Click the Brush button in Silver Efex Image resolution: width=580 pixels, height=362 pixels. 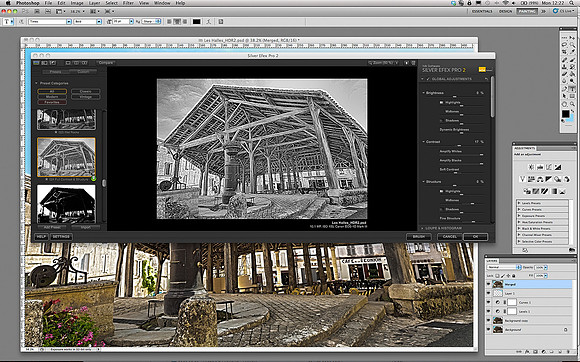(x=418, y=237)
